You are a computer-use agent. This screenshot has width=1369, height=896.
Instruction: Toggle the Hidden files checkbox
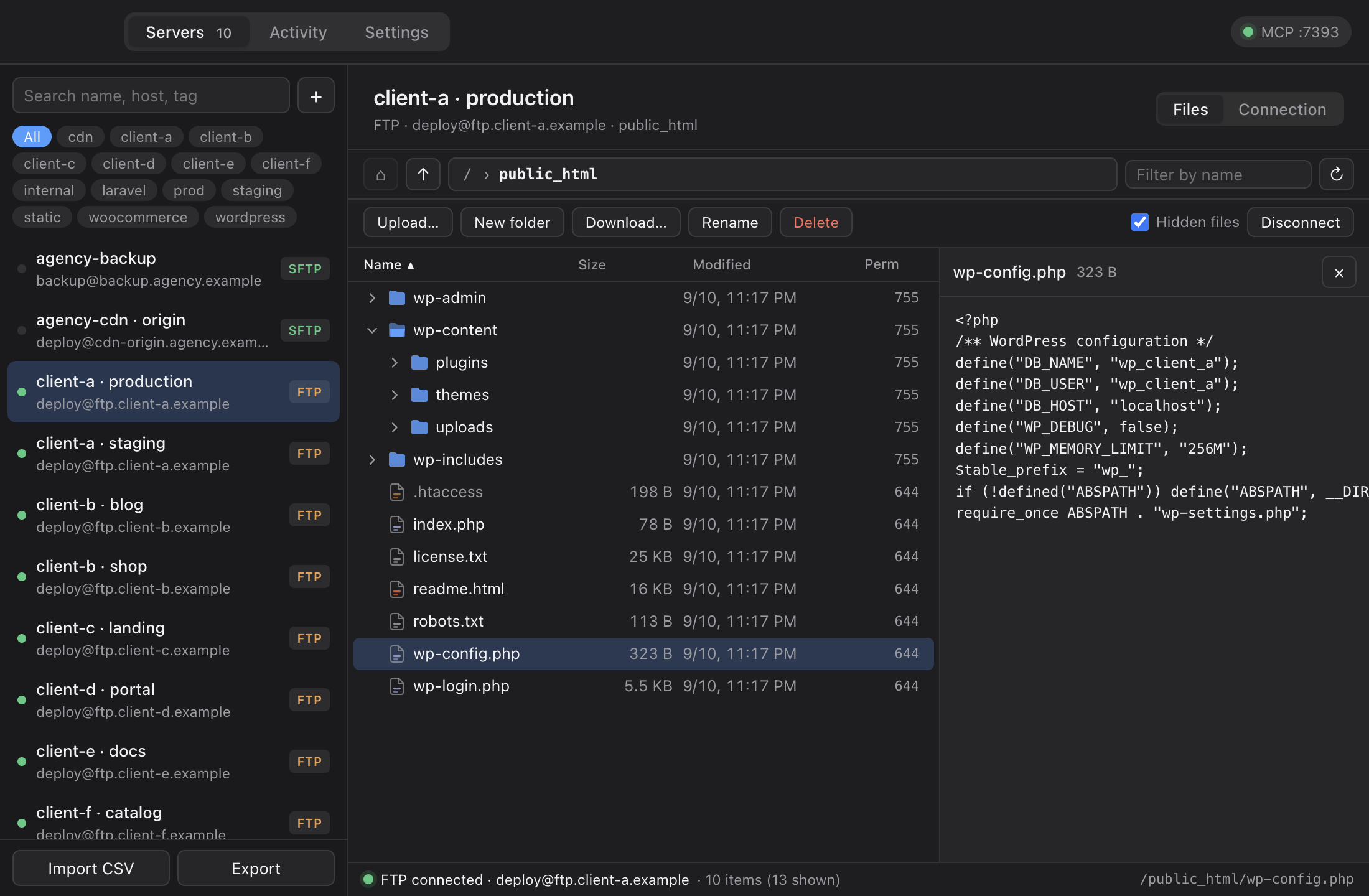[1140, 222]
